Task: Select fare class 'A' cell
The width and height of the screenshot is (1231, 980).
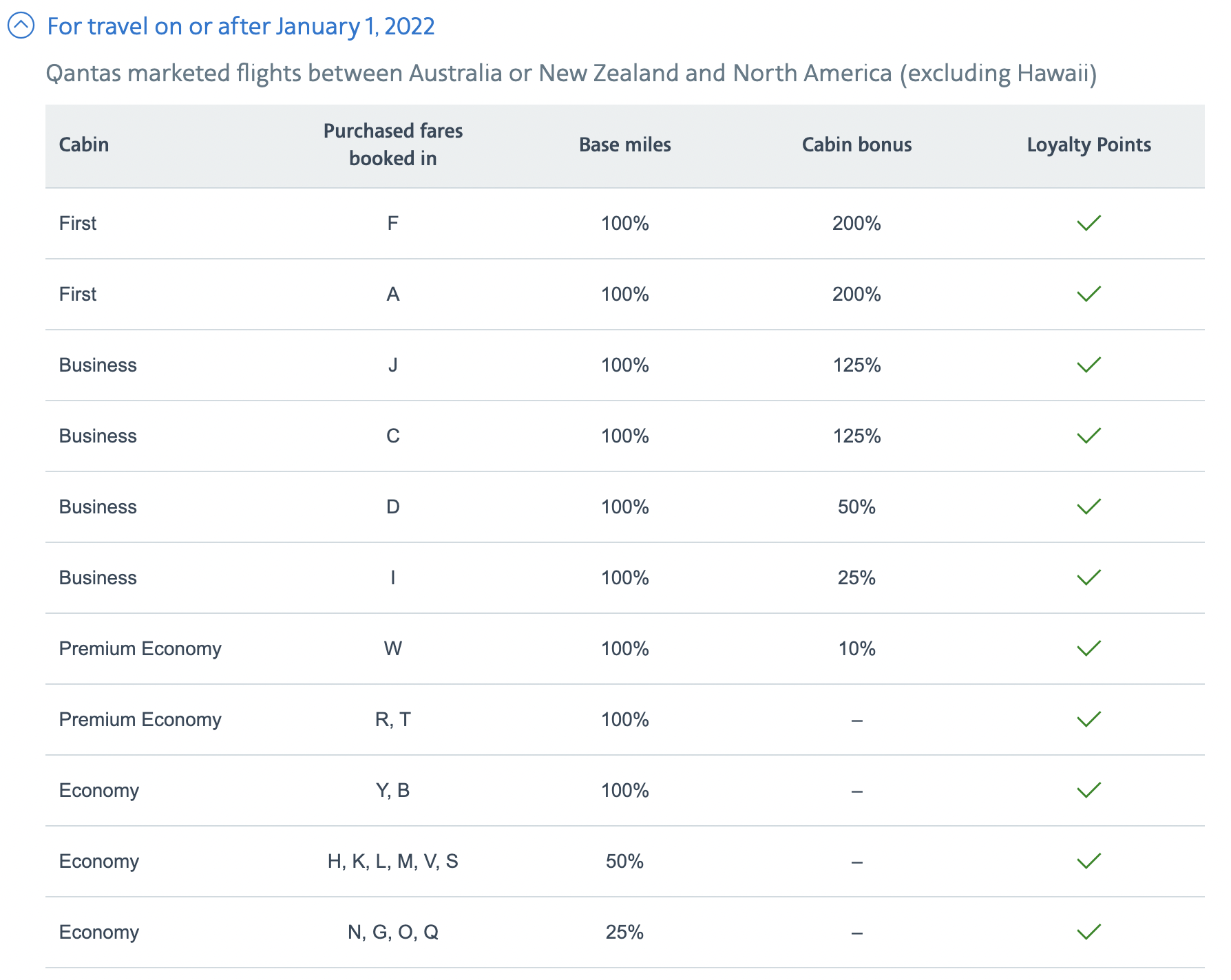Action: point(392,294)
